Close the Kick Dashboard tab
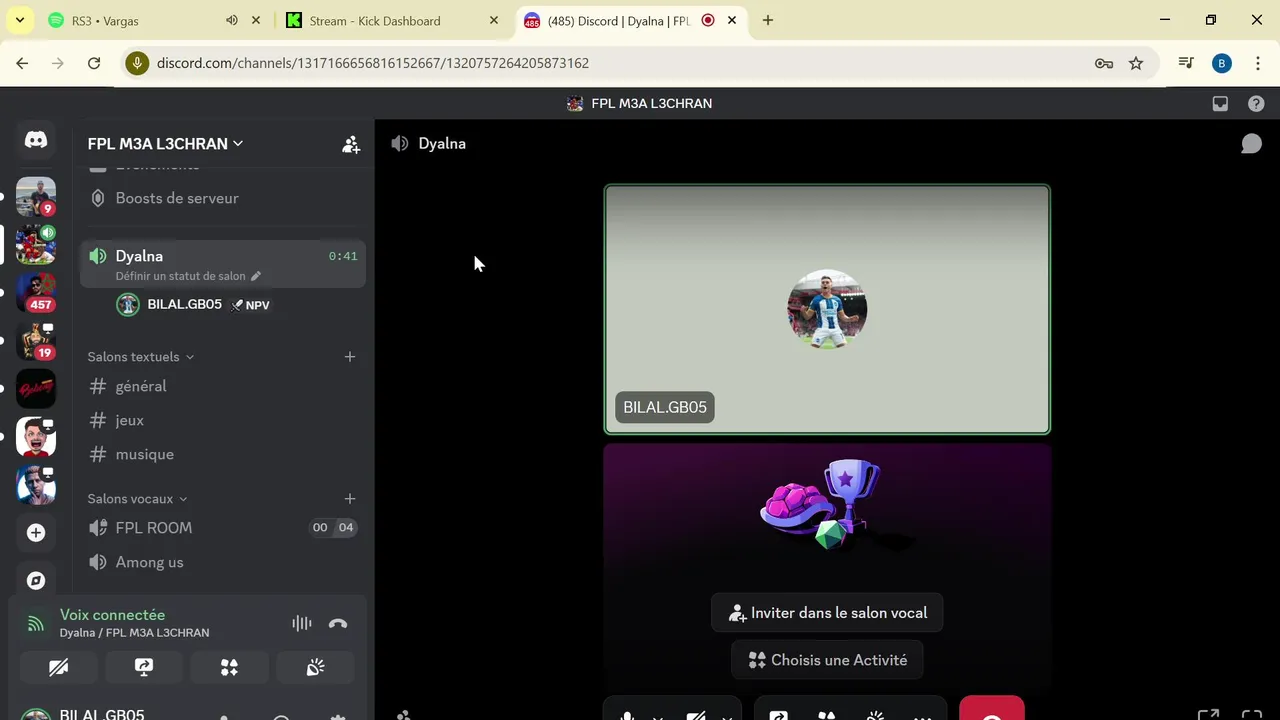1280x720 pixels. click(x=494, y=20)
